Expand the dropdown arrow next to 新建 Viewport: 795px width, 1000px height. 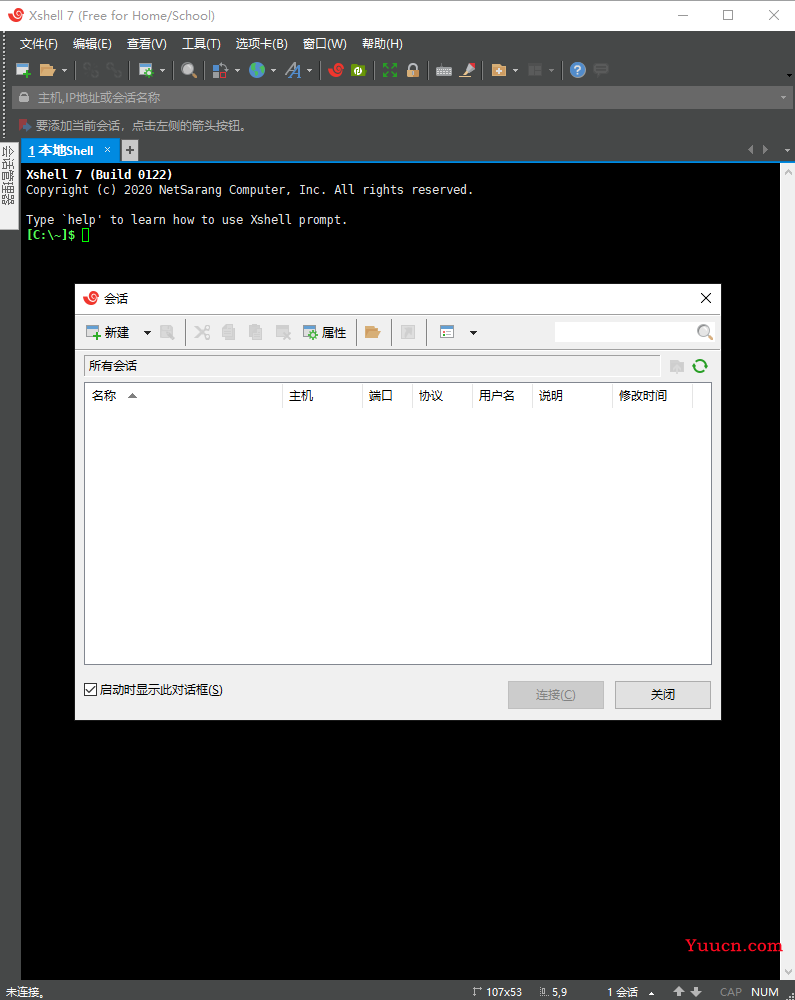pos(147,332)
